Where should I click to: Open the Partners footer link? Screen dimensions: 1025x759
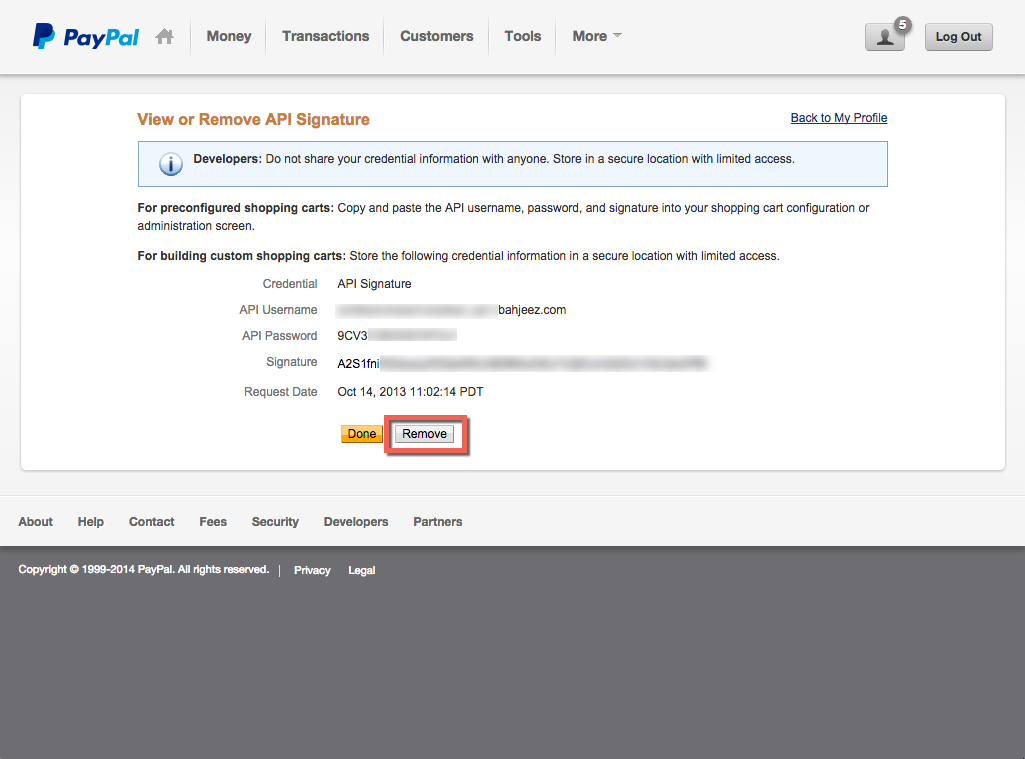click(x=437, y=522)
